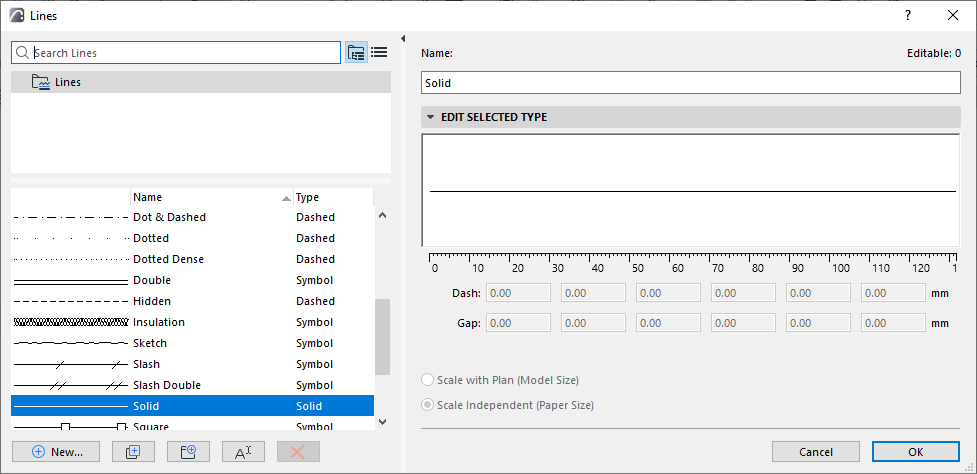Collapse left panel with the small arrow
The image size is (977, 474).
(x=402, y=39)
